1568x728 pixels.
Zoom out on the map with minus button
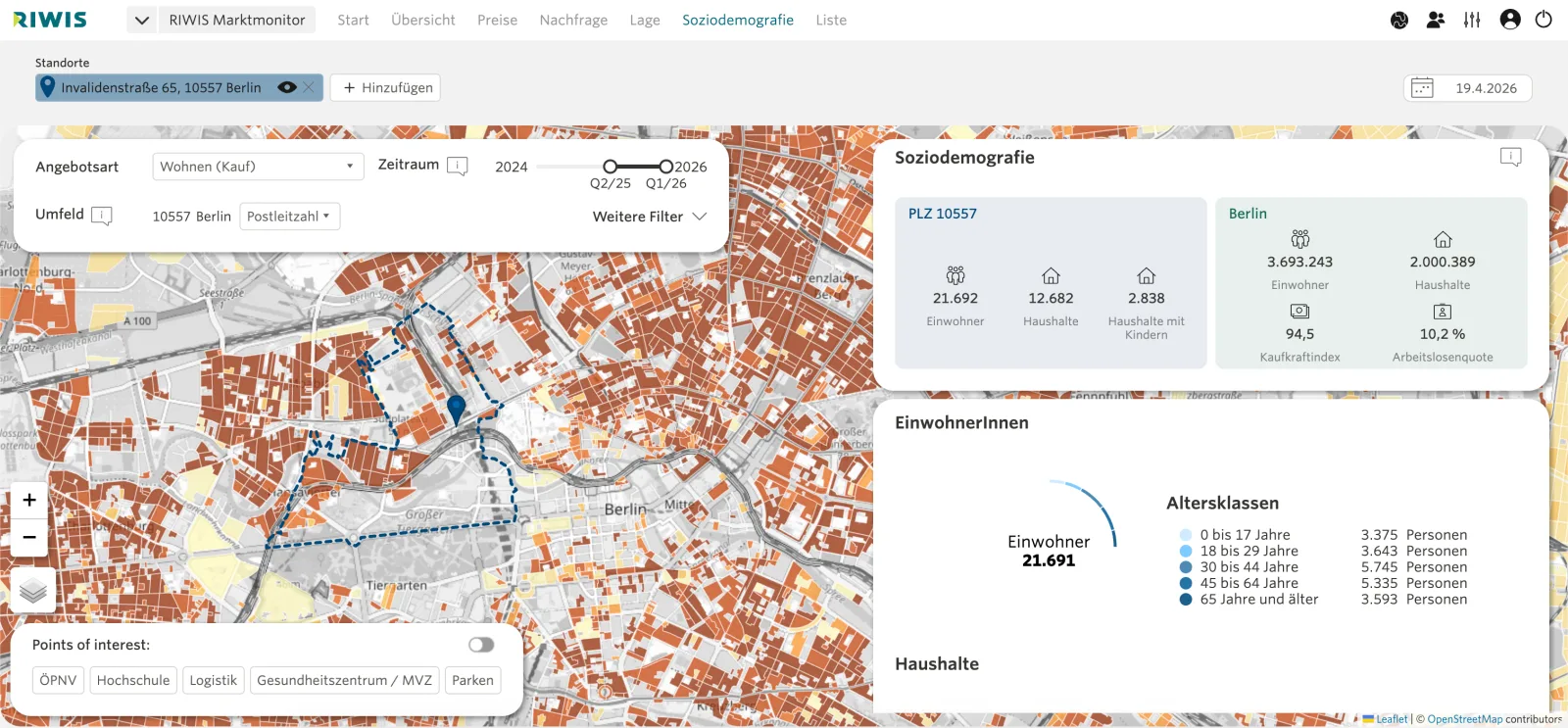click(x=29, y=537)
